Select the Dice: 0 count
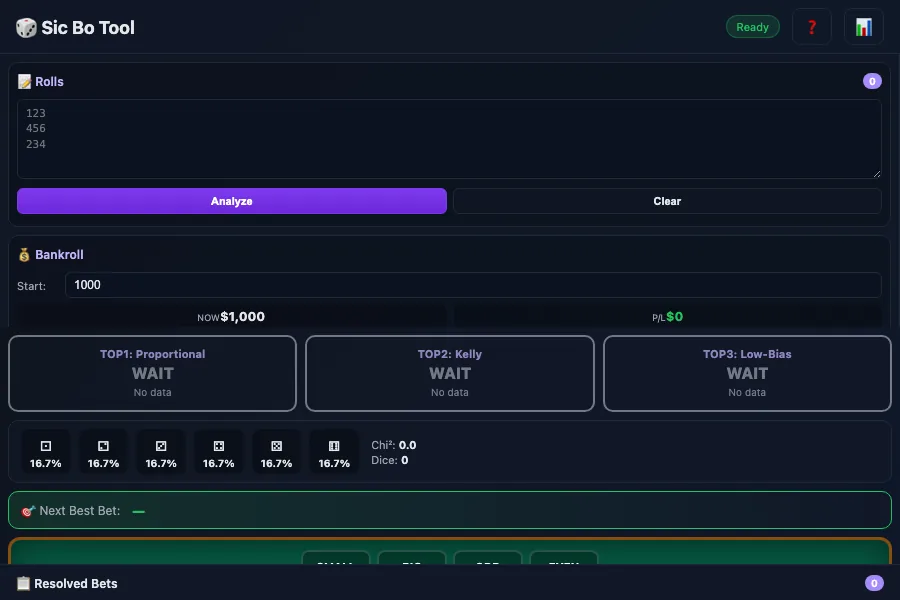The width and height of the screenshot is (900, 600). [x=390, y=460]
